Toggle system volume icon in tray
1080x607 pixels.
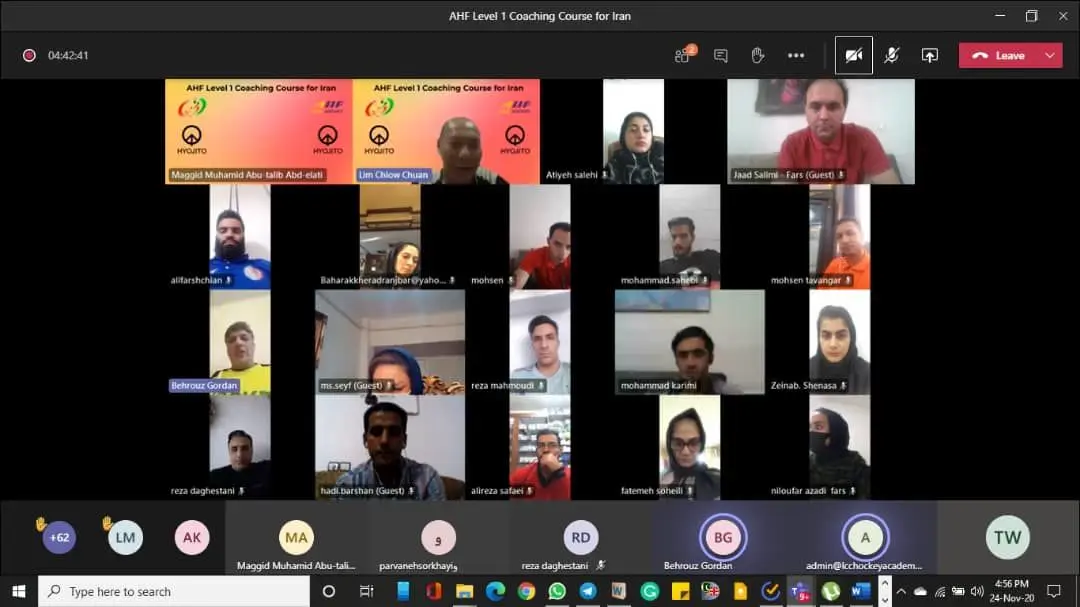[976, 591]
